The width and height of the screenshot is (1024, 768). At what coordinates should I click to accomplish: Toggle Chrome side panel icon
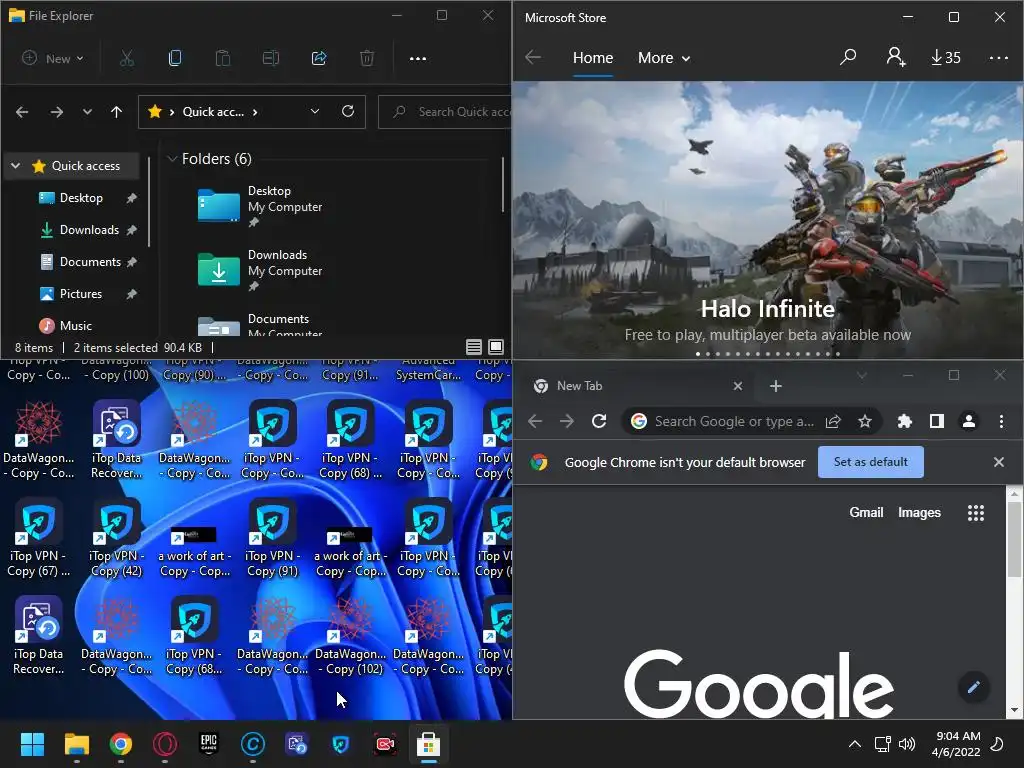click(x=936, y=421)
